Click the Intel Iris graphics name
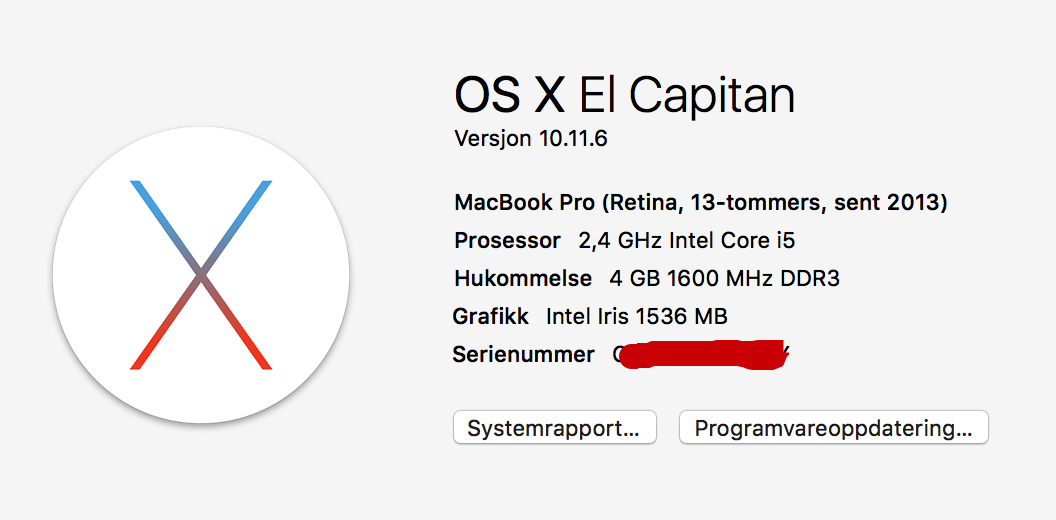The image size is (1056, 520). (587, 317)
